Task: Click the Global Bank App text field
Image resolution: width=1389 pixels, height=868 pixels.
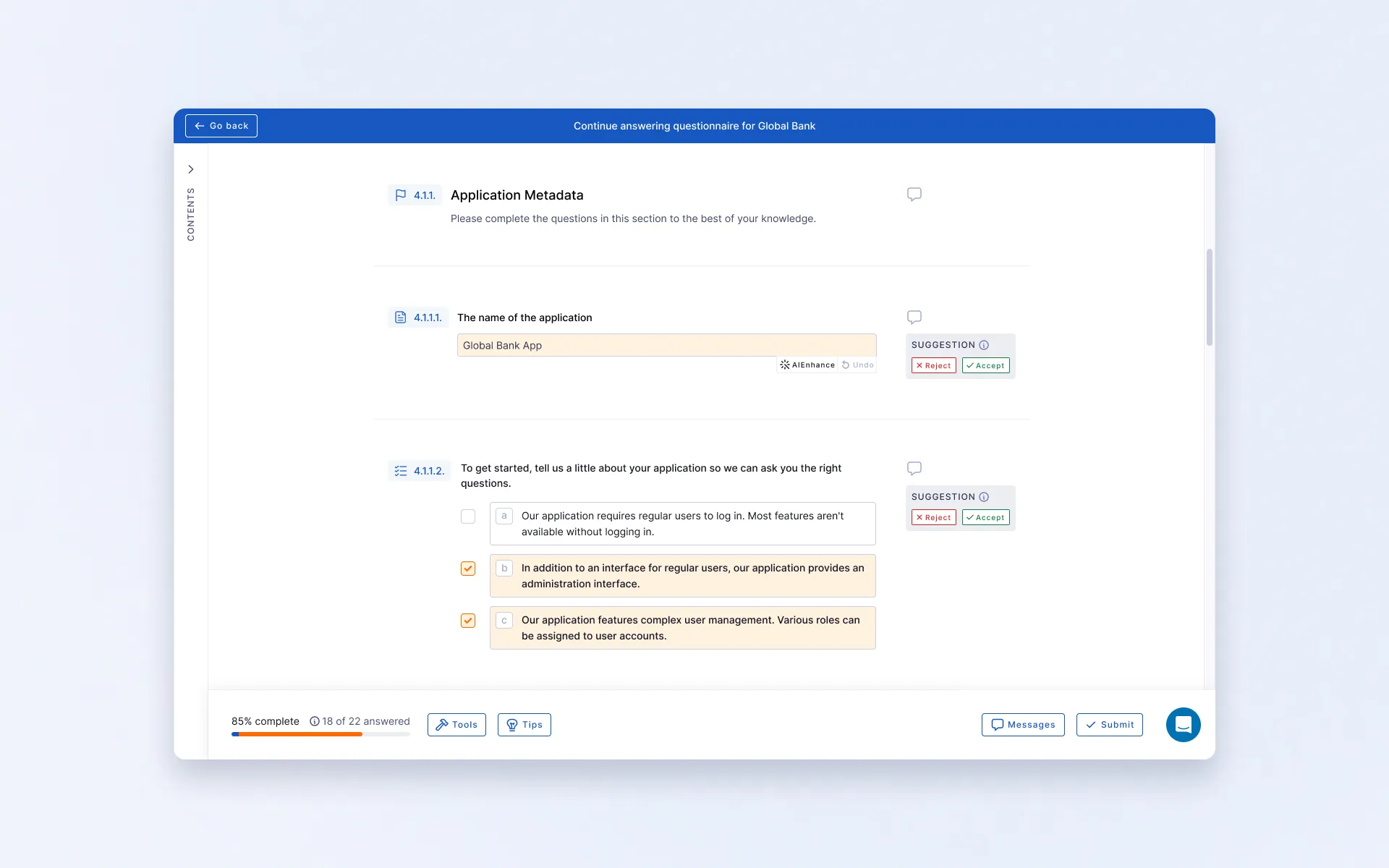Action: coord(666,345)
